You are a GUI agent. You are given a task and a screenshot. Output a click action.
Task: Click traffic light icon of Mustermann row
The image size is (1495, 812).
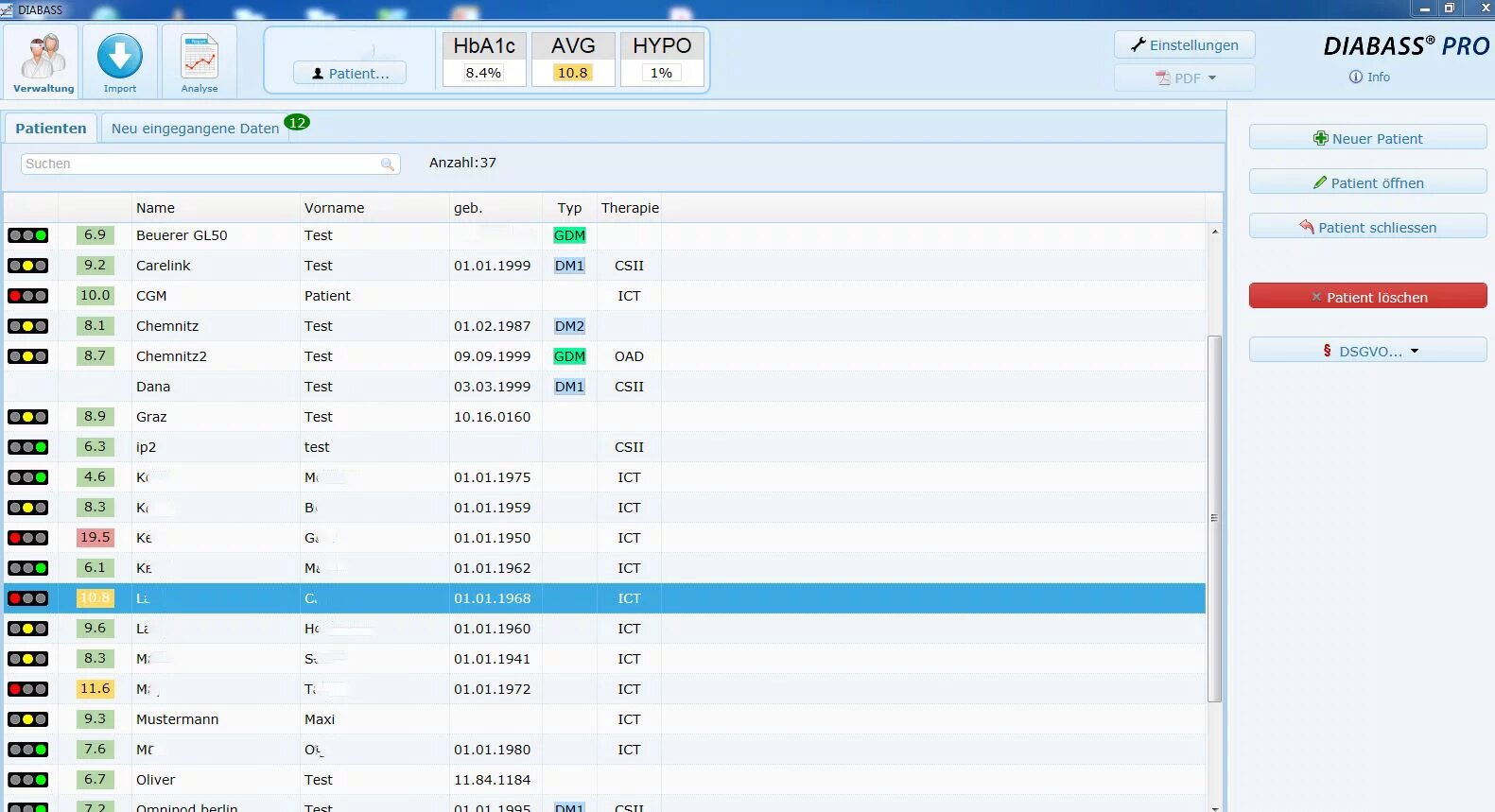(27, 719)
